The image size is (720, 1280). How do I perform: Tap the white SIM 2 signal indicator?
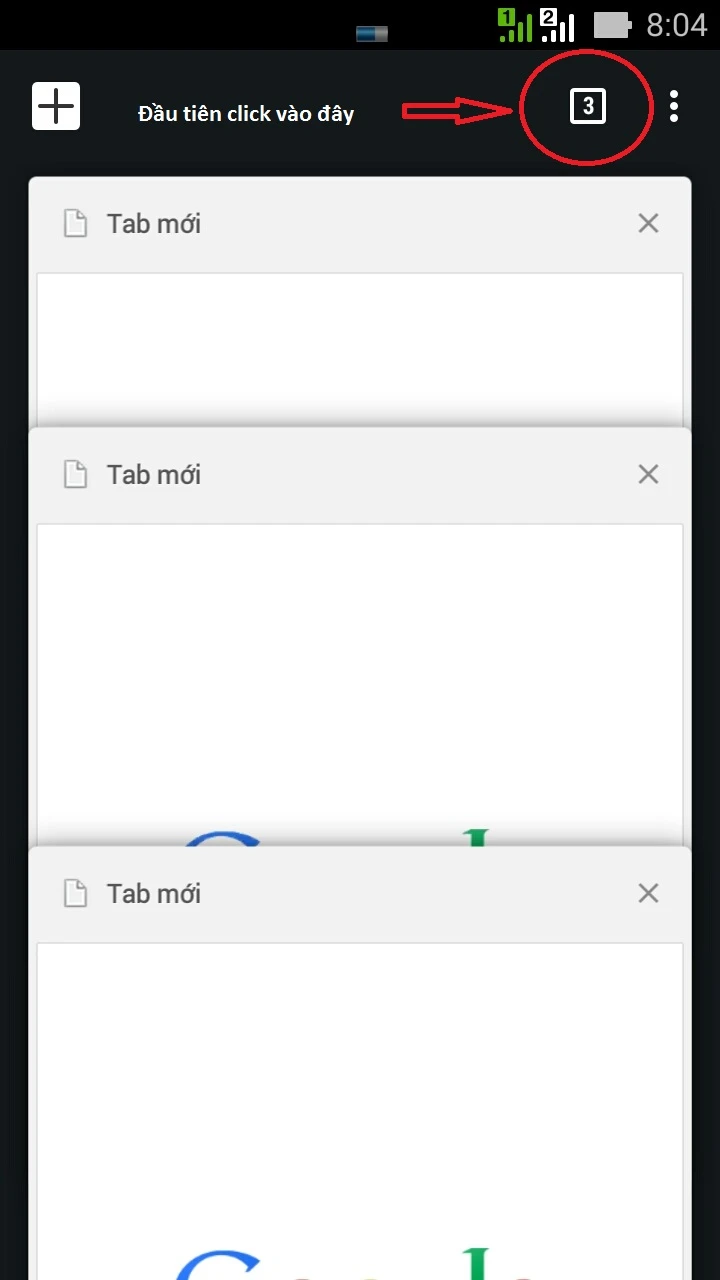(x=557, y=25)
